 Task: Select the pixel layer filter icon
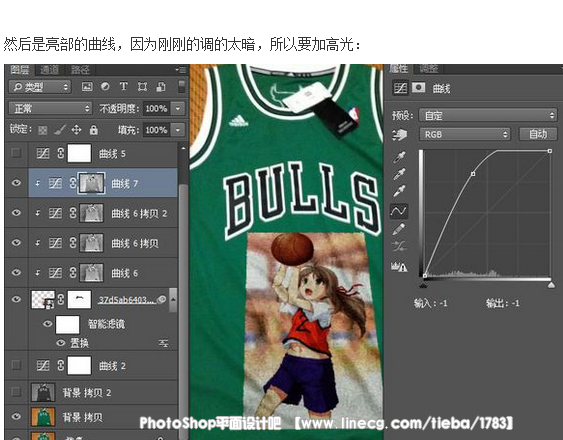[87, 87]
